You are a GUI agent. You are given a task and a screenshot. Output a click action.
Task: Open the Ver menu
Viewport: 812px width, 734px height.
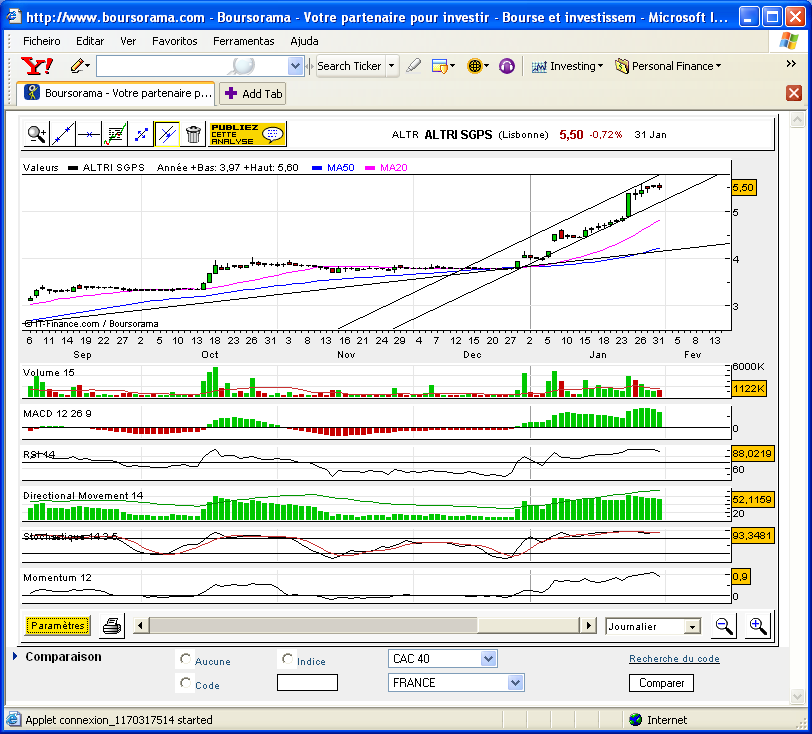click(x=128, y=41)
